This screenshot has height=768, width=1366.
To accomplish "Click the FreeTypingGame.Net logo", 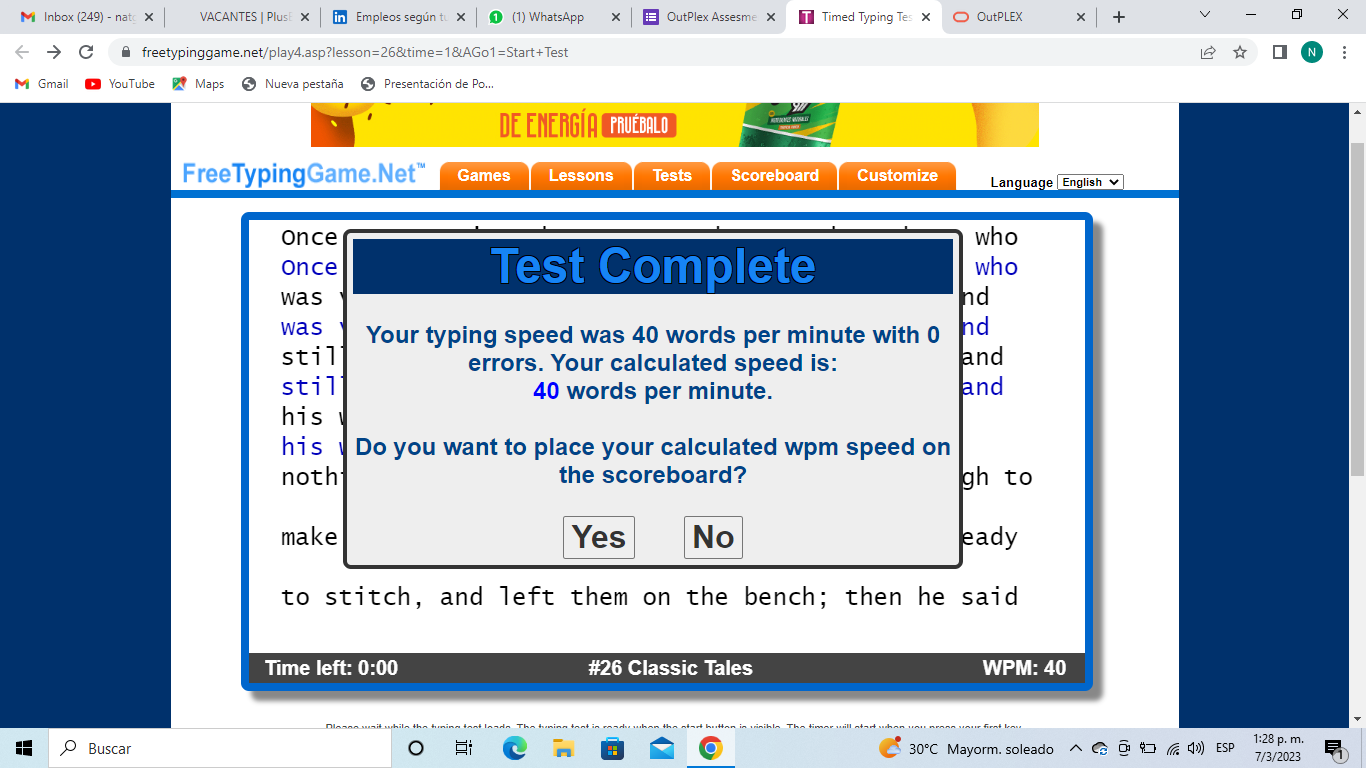I will tap(304, 174).
